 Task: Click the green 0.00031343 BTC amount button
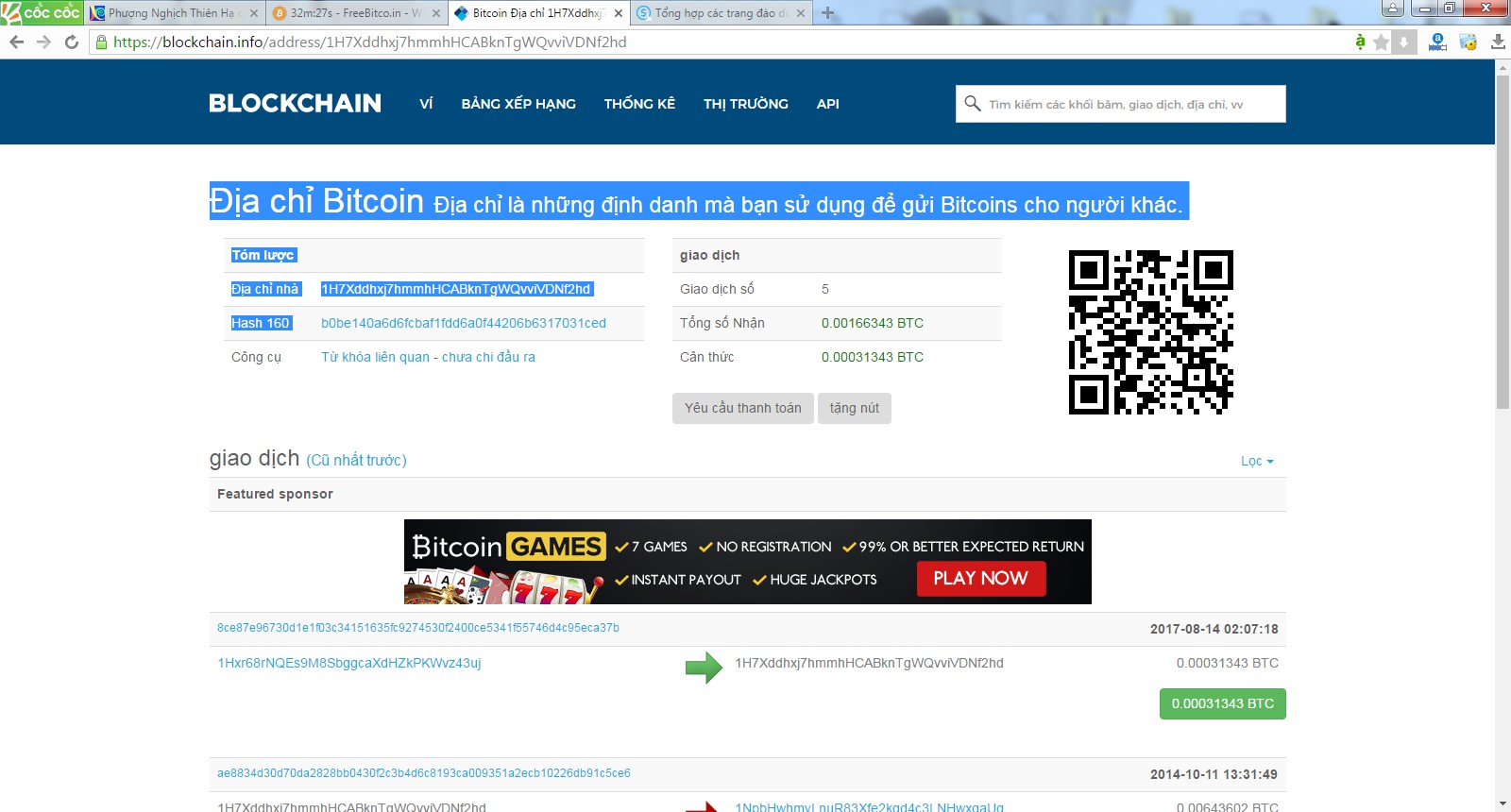pyautogui.click(x=1223, y=703)
